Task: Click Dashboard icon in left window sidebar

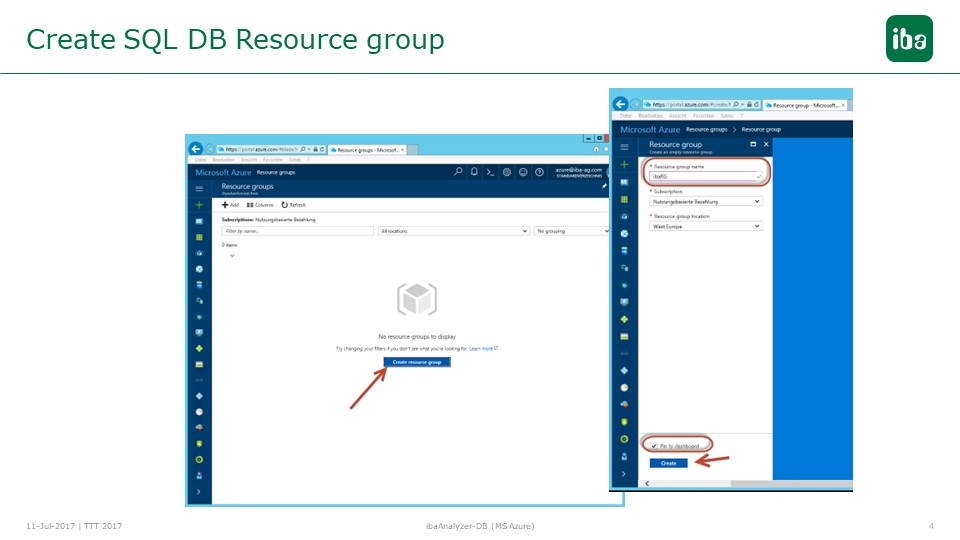Action: coord(199,221)
